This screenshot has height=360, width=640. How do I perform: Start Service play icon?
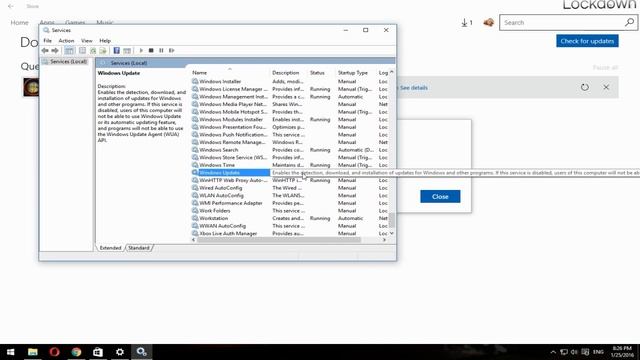coord(141,51)
